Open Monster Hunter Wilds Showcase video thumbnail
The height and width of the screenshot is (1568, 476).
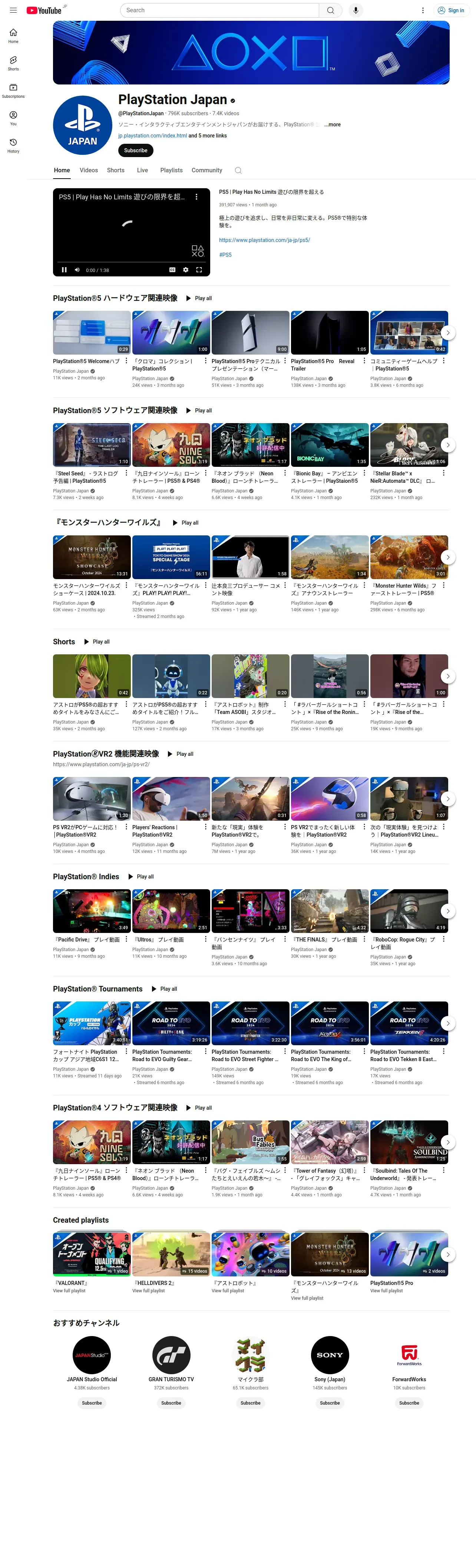92,558
